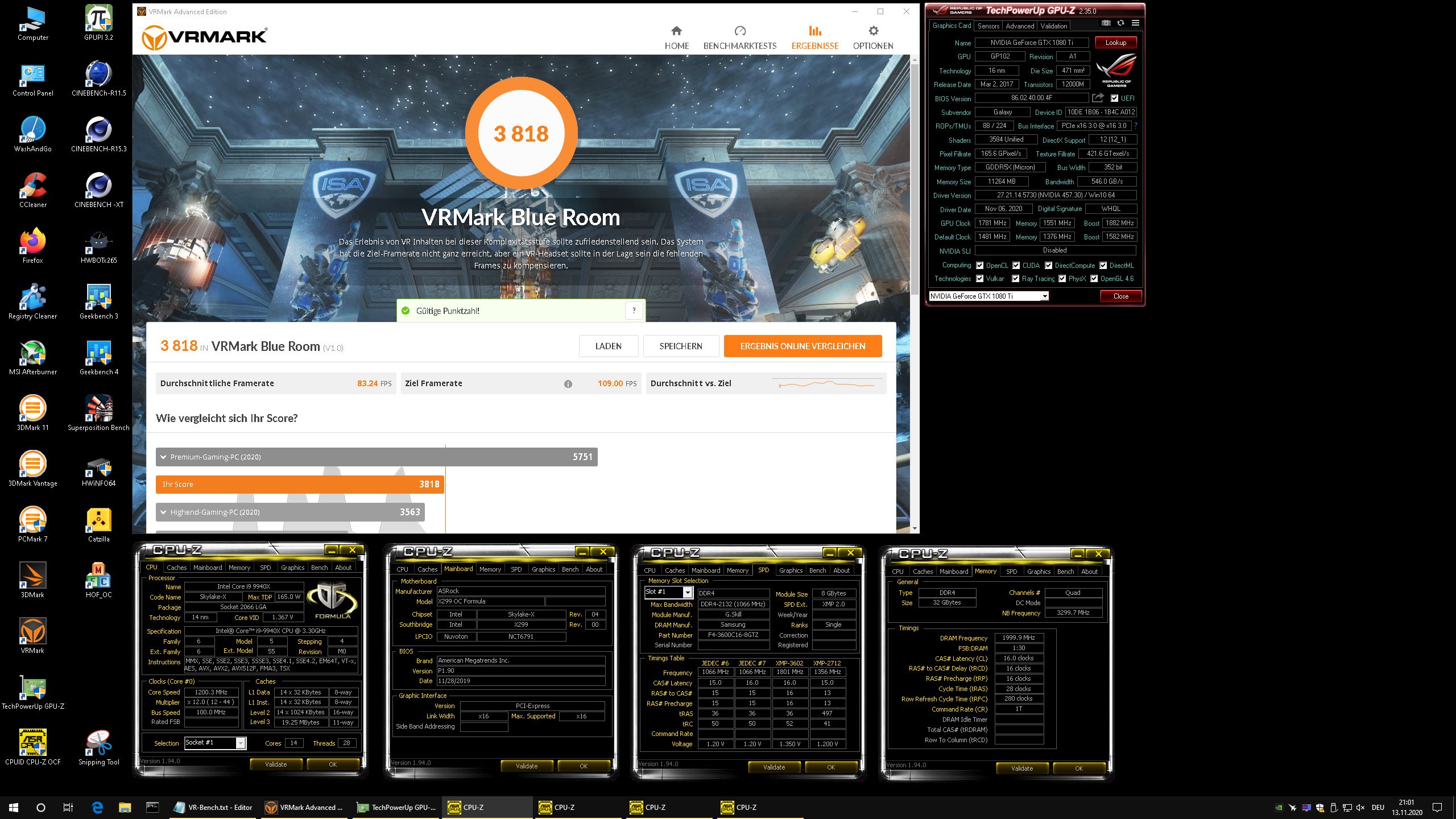1456x819 pixels.
Task: Launch CCleaner from the desktop
Action: [33, 190]
